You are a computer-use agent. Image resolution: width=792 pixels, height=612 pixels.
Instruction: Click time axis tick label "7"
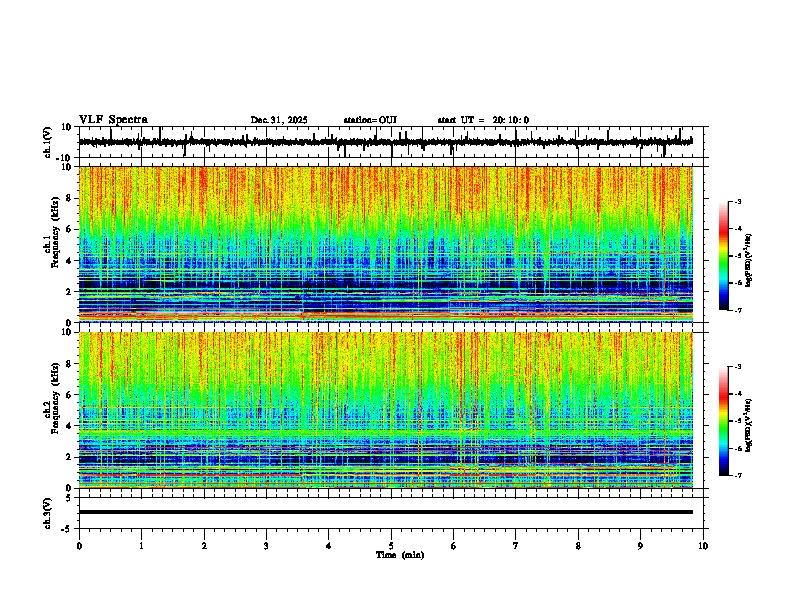coord(516,546)
